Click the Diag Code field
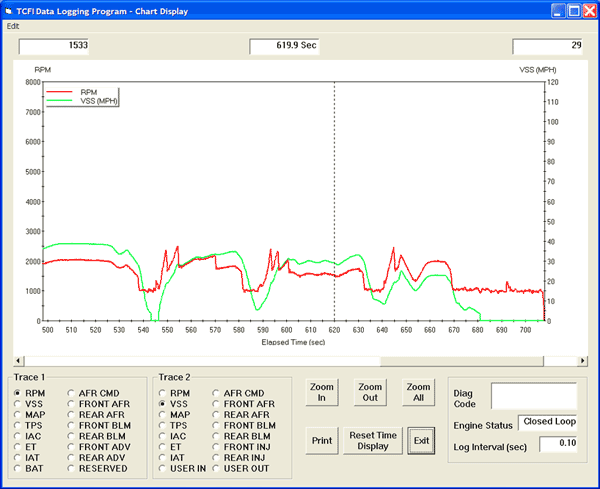The width and height of the screenshot is (600, 489). click(533, 396)
